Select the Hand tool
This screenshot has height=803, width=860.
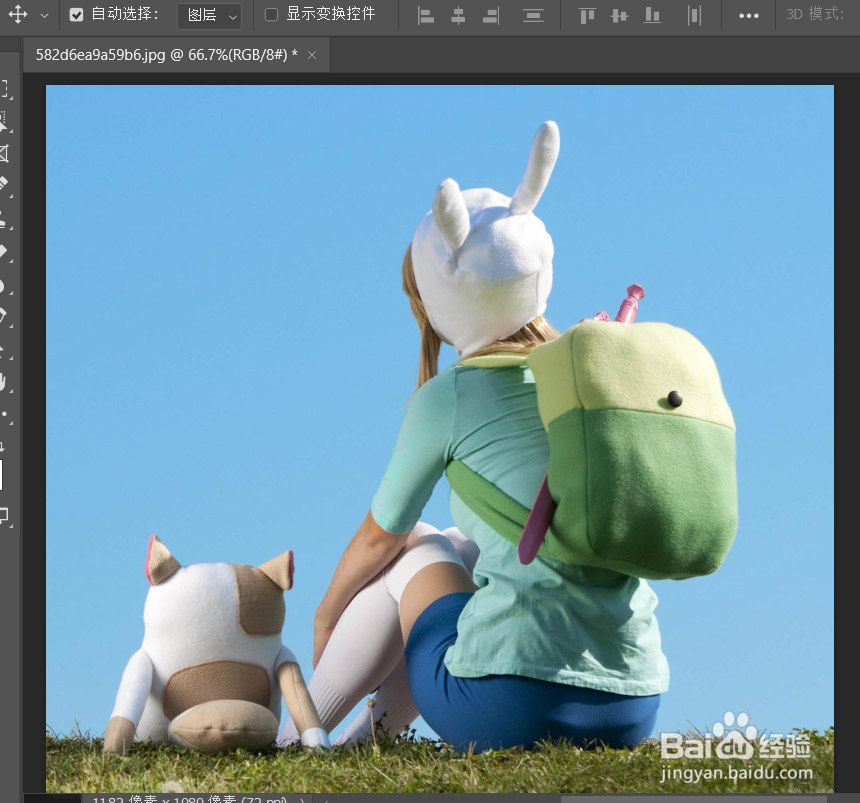[x=3, y=382]
